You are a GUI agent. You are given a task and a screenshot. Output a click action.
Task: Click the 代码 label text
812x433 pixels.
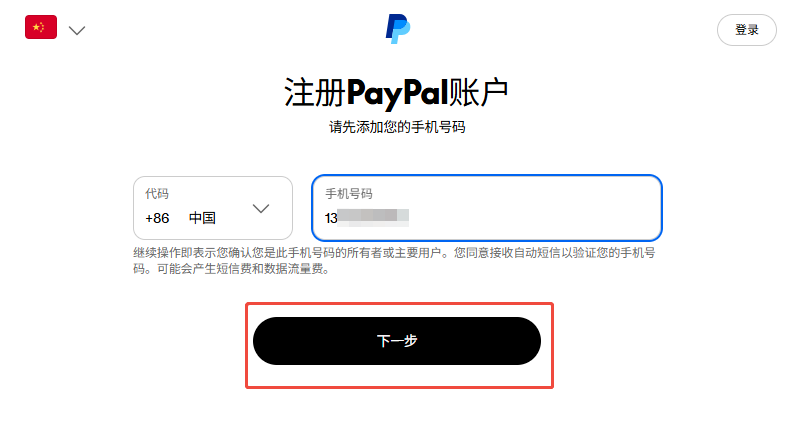point(157,194)
